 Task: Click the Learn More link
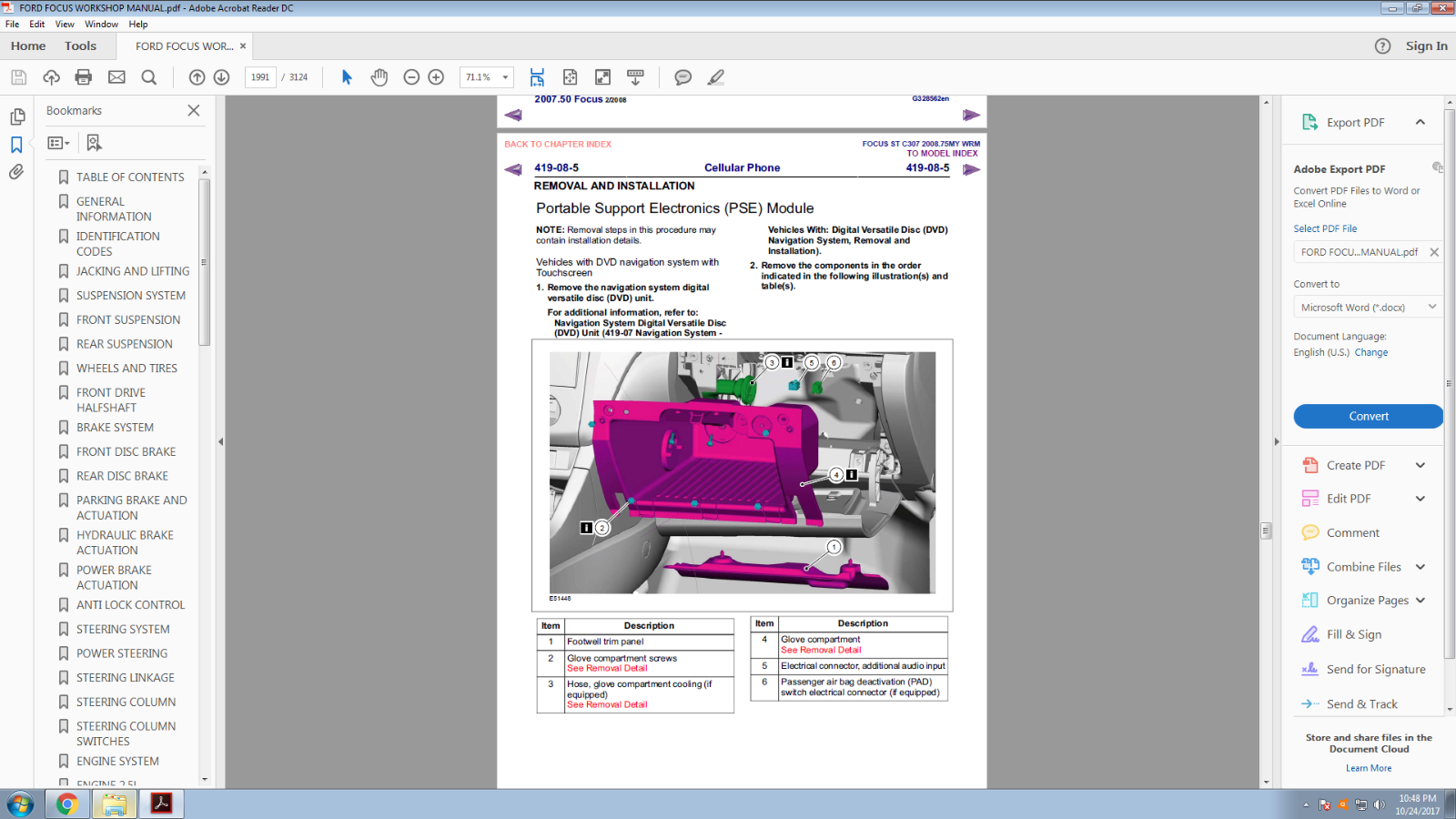pos(1368,768)
